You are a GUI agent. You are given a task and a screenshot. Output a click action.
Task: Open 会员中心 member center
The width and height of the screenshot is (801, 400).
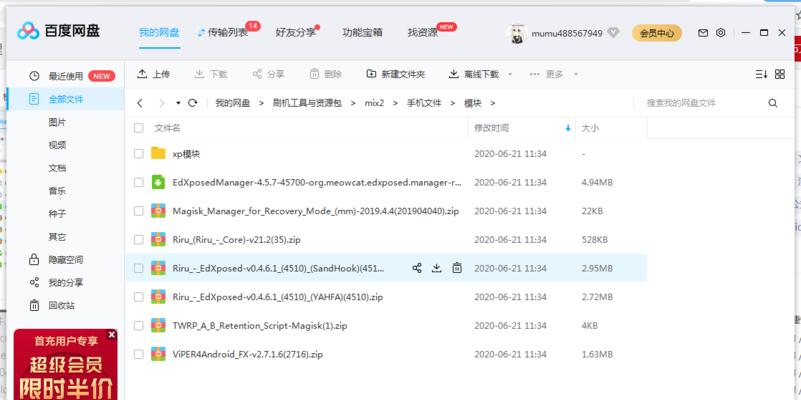click(657, 33)
